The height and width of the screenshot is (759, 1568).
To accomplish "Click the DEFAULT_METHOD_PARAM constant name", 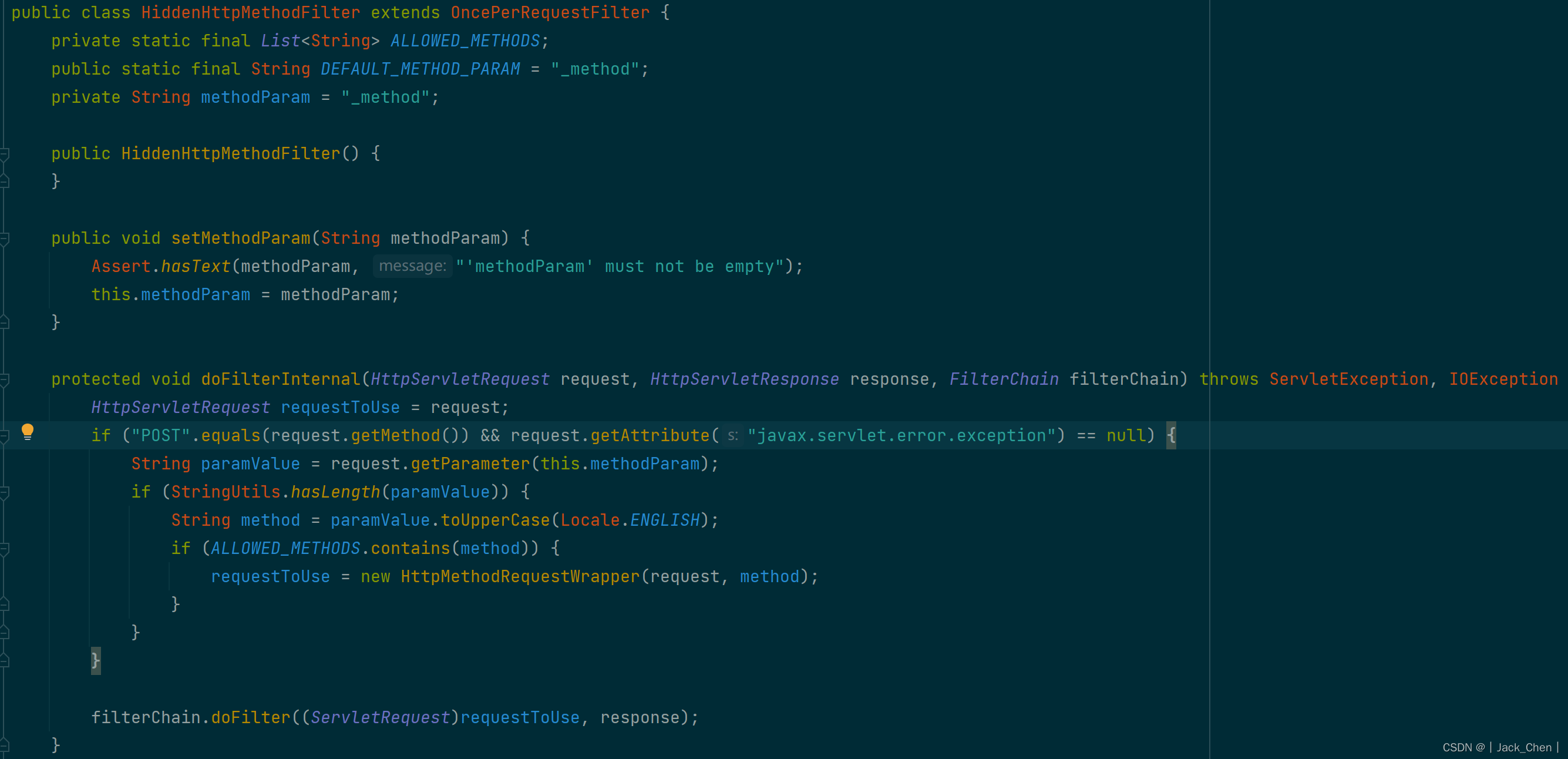I will click(420, 69).
